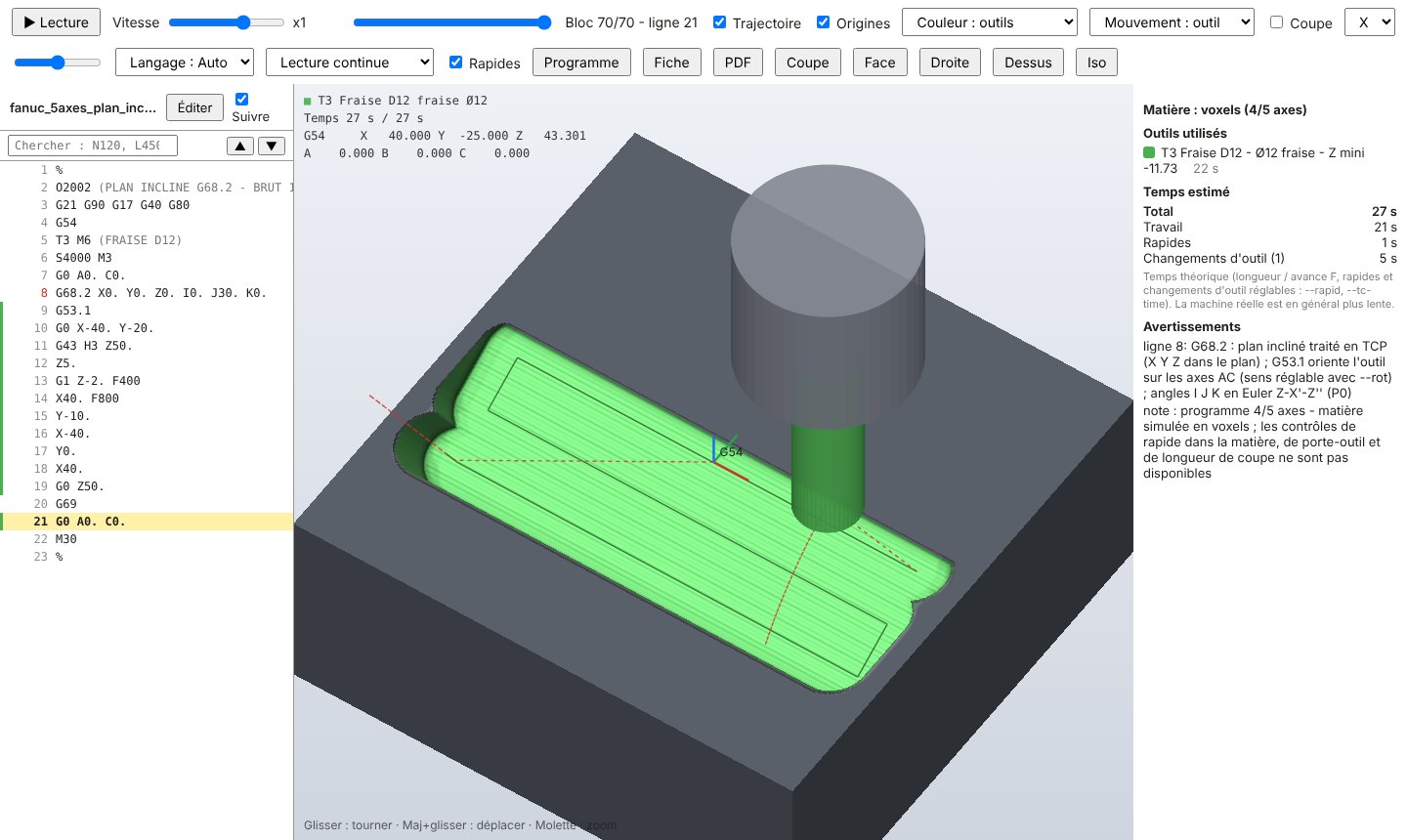
Task: Click the Chercher search field
Action: [94, 146]
